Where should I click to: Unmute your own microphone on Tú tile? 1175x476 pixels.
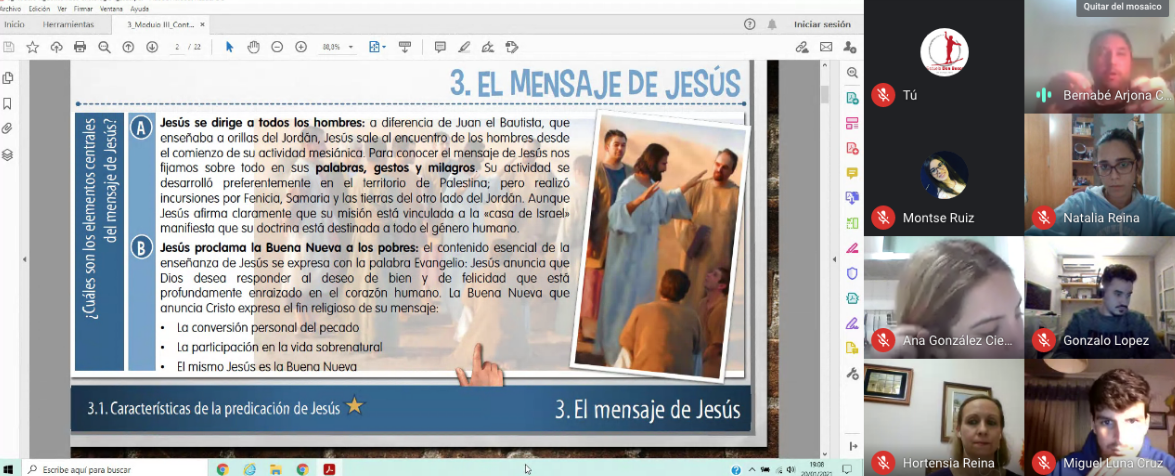(882, 95)
